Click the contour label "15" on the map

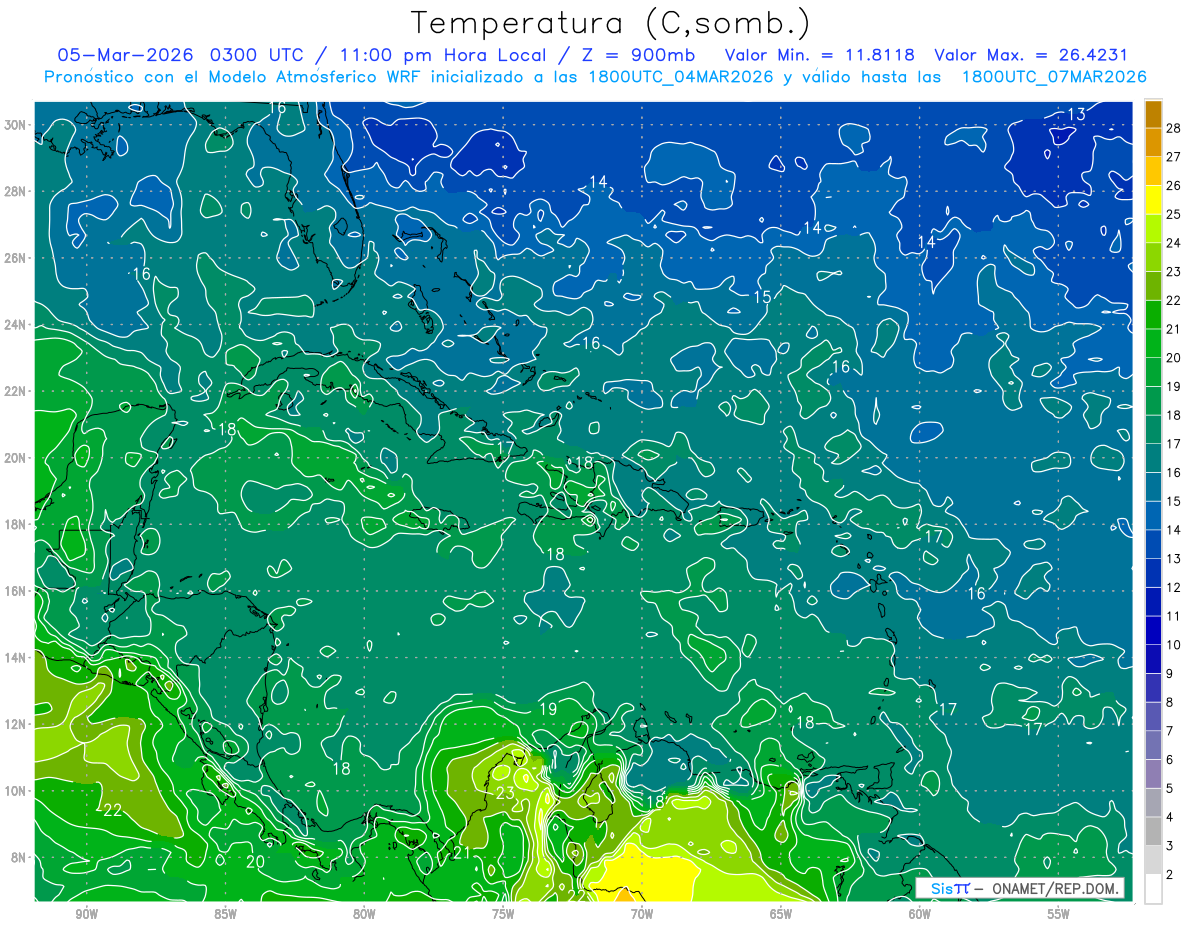pyautogui.click(x=762, y=297)
